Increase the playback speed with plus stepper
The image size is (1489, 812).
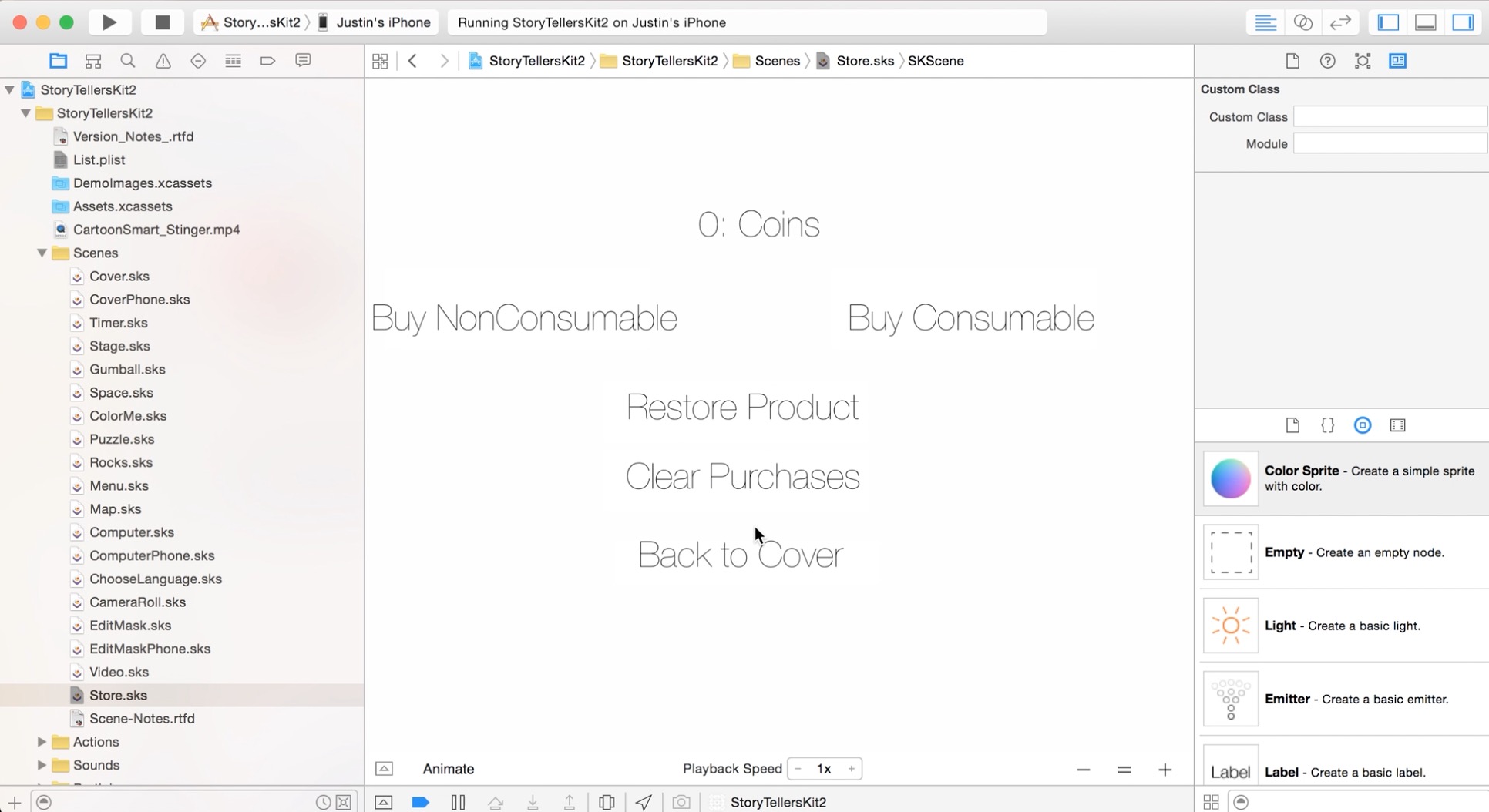pos(851,769)
